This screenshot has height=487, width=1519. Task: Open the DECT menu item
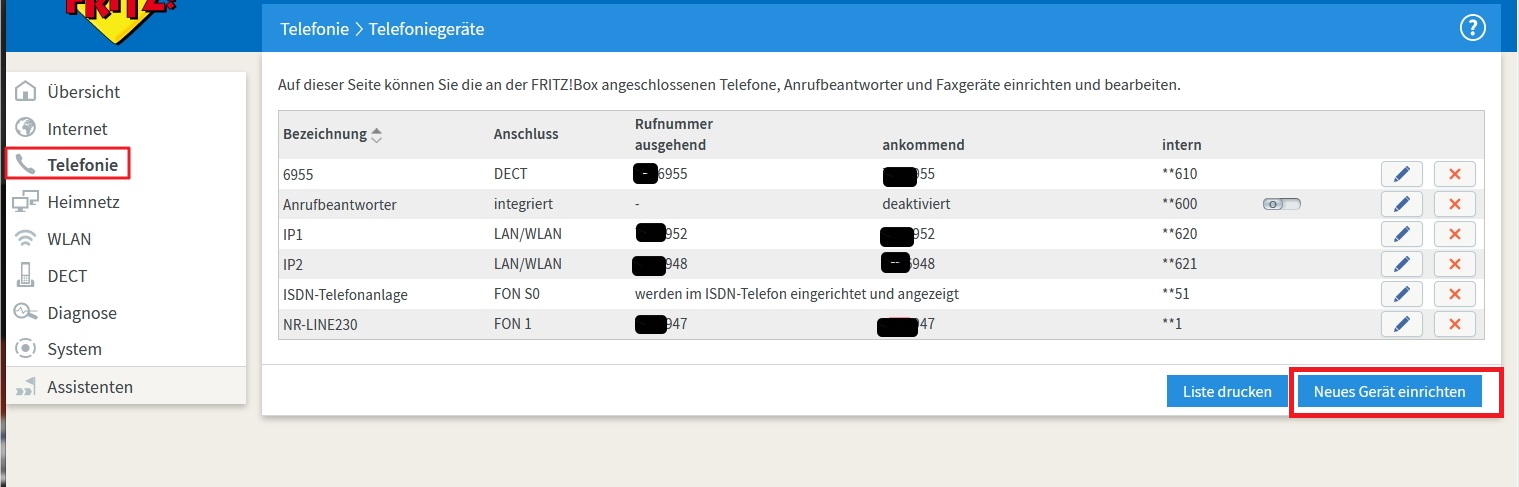click(67, 276)
